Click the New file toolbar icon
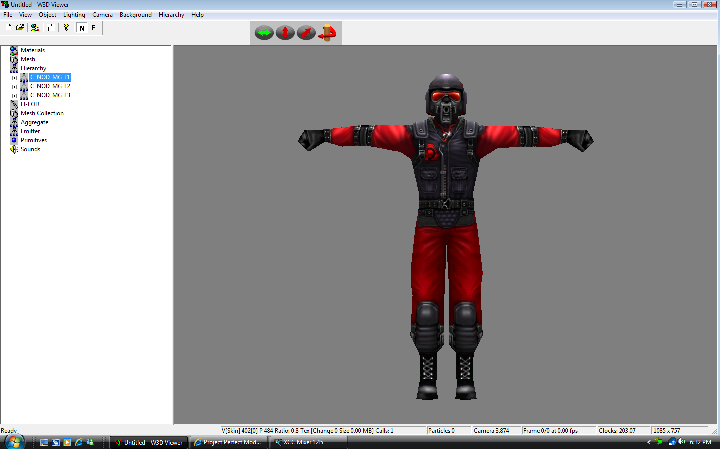 pos(9,28)
